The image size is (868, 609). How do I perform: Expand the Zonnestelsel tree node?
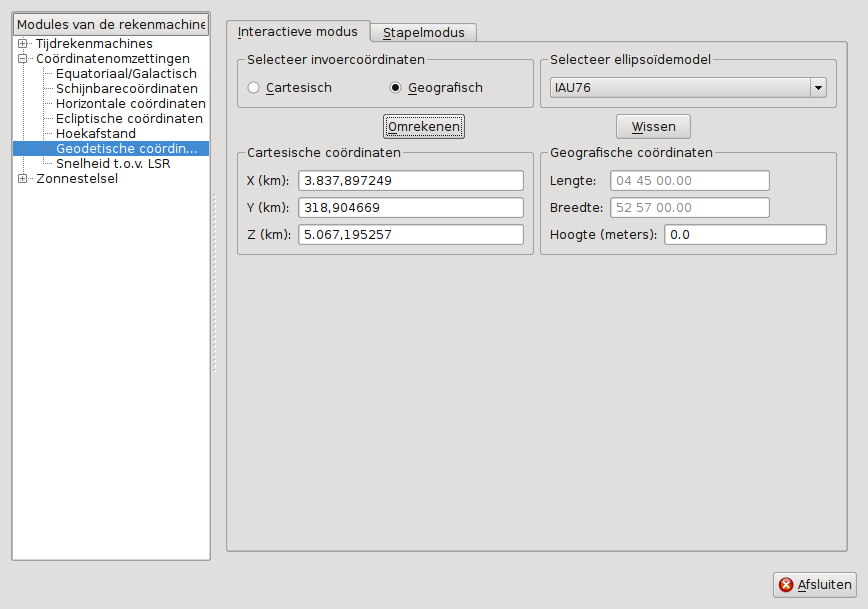tap(23, 179)
